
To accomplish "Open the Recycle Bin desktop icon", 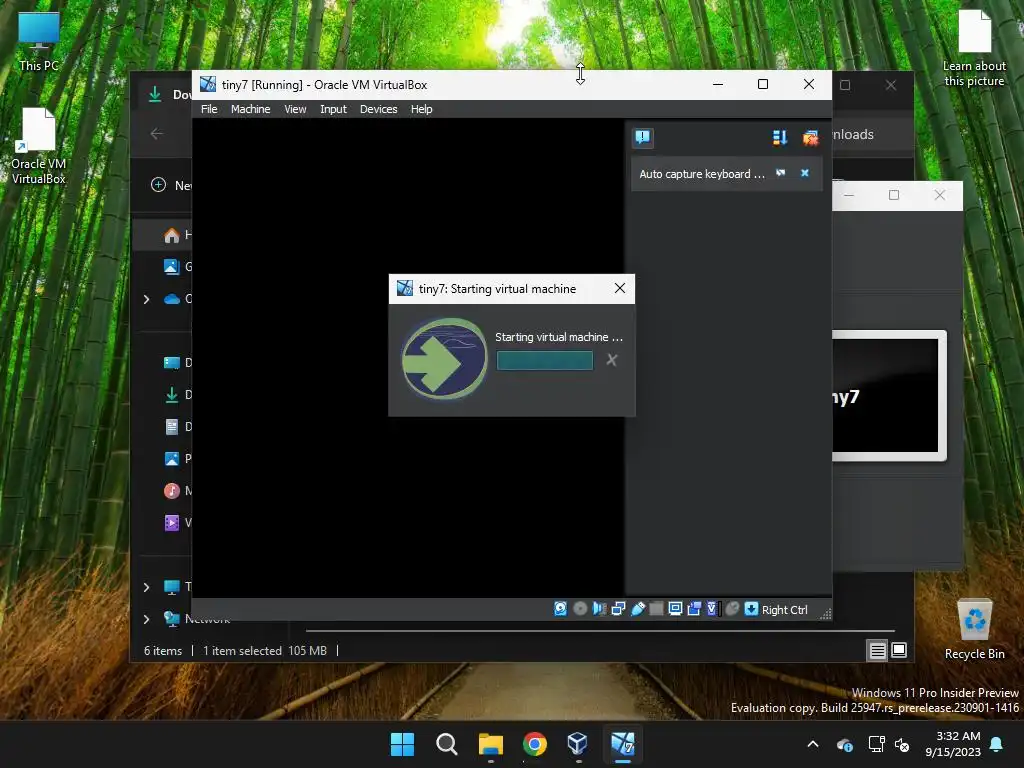I will [x=974, y=630].
